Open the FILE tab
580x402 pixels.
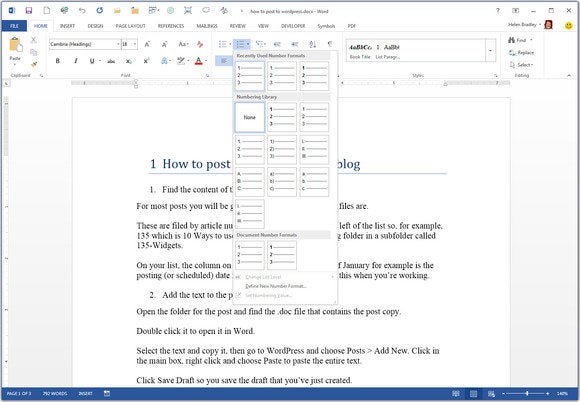14,26
